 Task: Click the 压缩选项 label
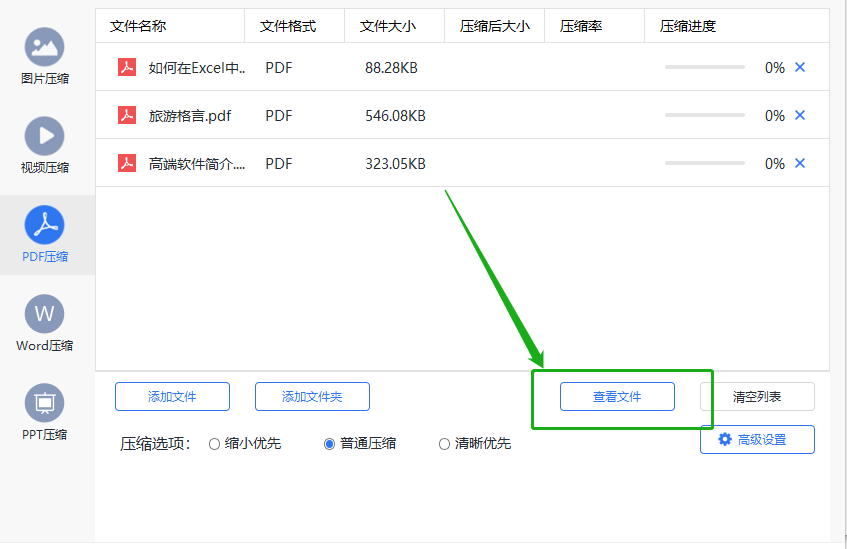pyautogui.click(x=156, y=444)
